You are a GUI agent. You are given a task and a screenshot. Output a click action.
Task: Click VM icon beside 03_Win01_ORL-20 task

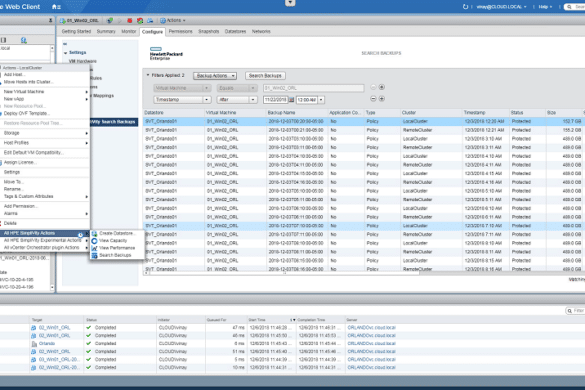34,359
